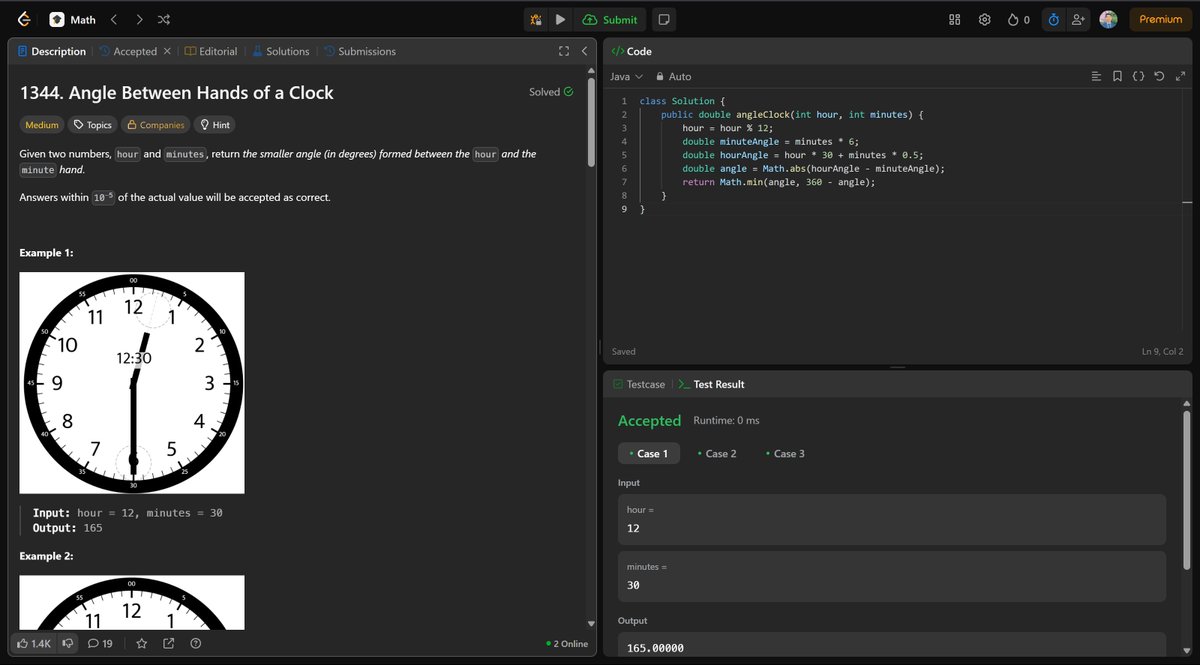Image resolution: width=1200 pixels, height=665 pixels.
Task: Bookmark the code snippet
Action: 1117,77
